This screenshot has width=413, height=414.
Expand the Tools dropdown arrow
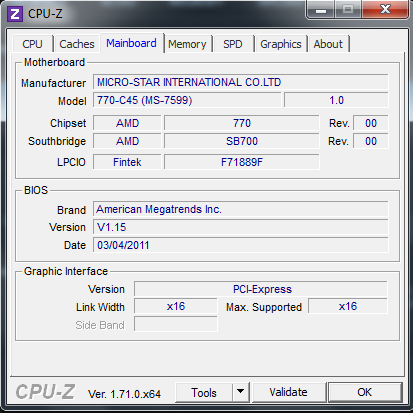(x=241, y=392)
